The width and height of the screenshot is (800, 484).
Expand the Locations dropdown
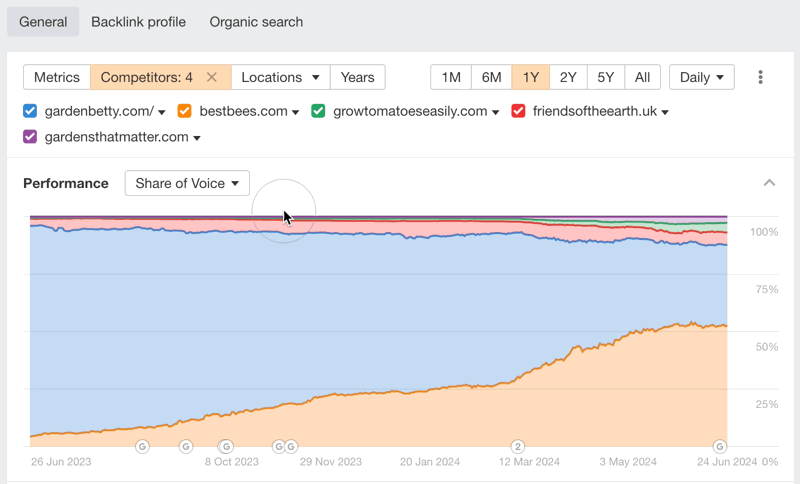point(280,77)
